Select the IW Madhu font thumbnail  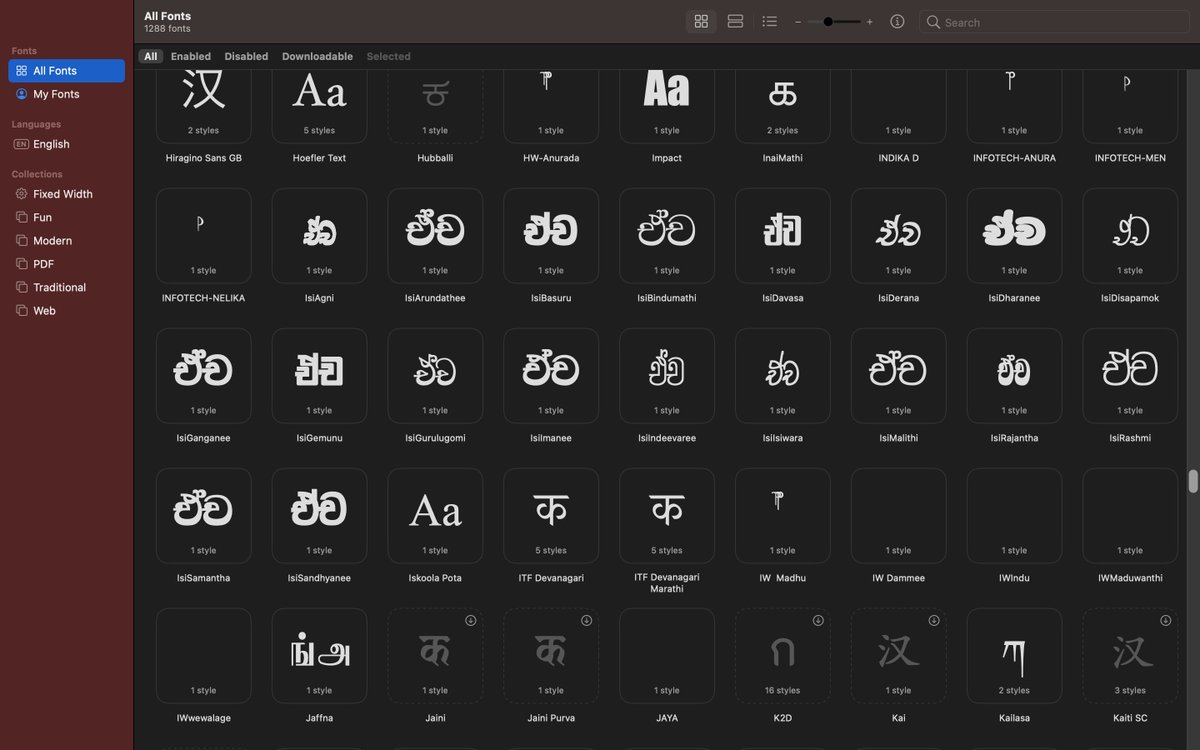tap(783, 516)
